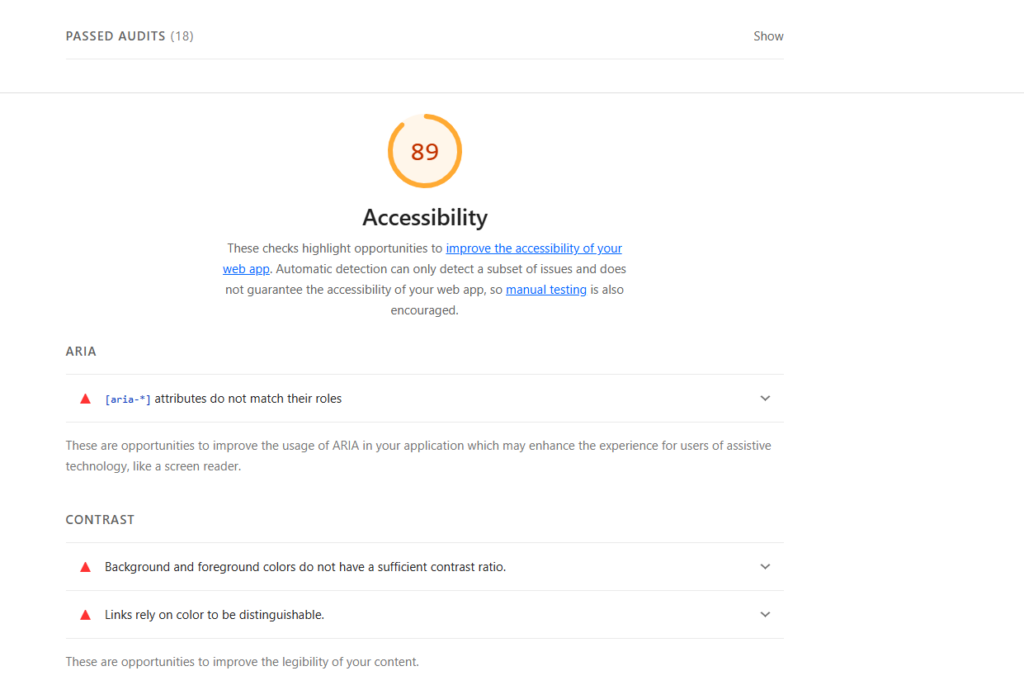Click the red triangle beside 'Links rely on color'
Image resolution: width=1024 pixels, height=685 pixels.
tap(86, 615)
